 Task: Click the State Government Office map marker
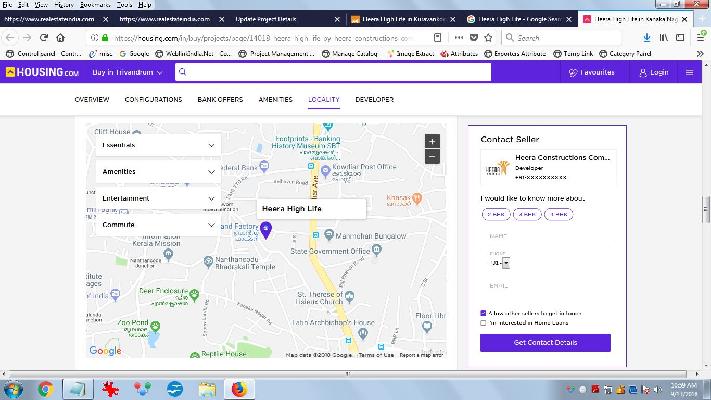[x=376, y=249]
